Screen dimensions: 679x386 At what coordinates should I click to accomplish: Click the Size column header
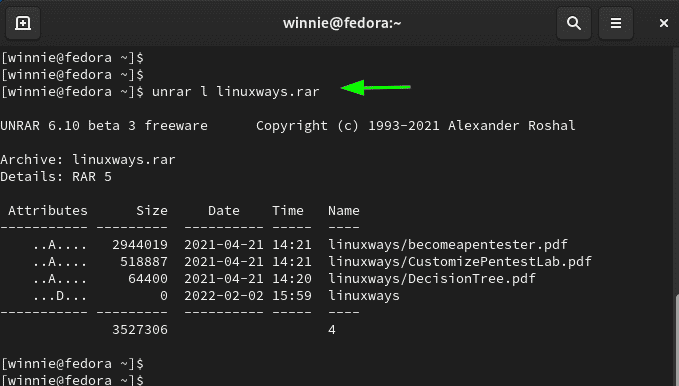(152, 211)
